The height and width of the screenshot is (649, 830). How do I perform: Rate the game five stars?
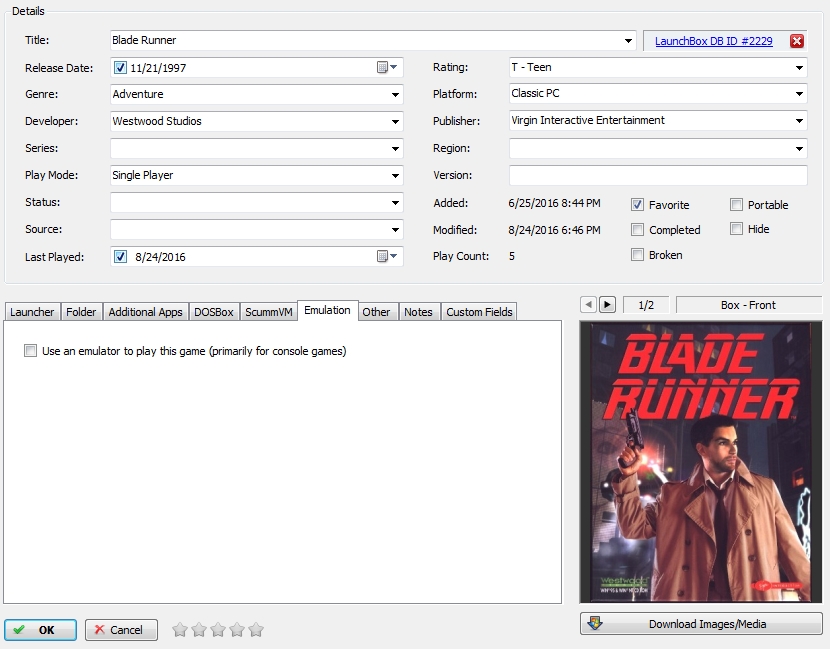pos(256,629)
